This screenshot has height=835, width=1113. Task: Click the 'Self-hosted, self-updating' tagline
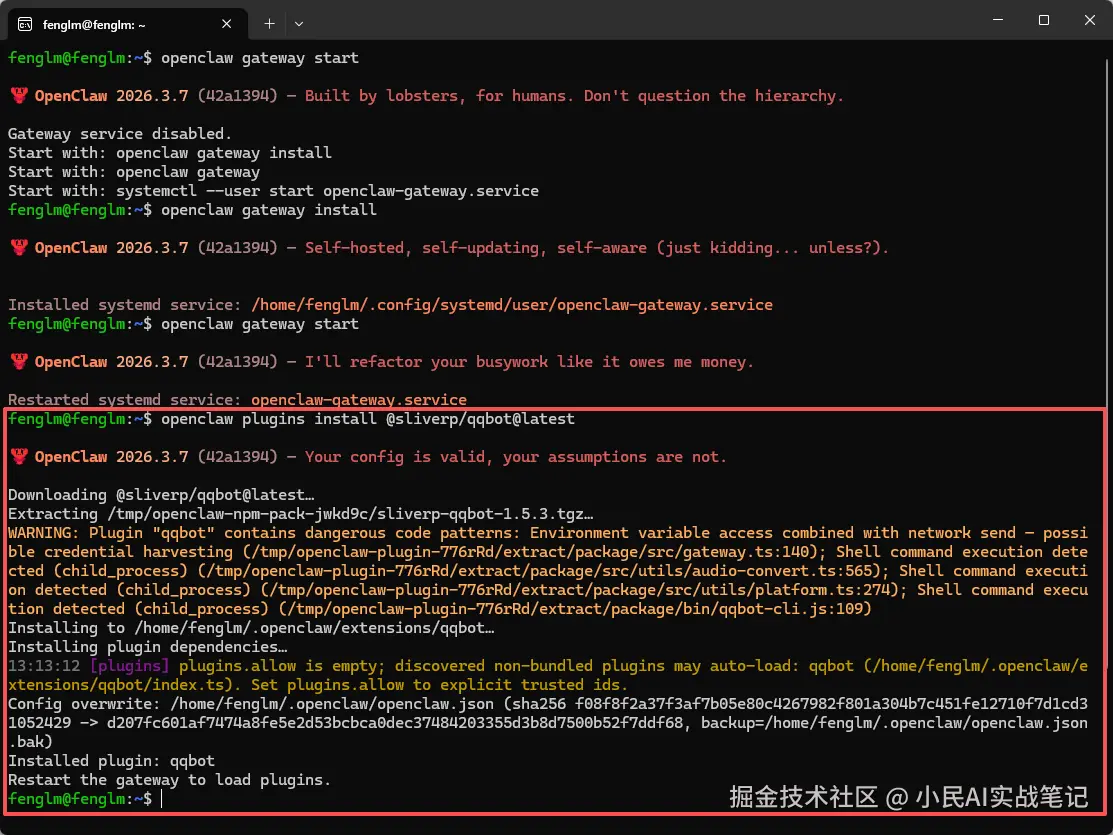[x=597, y=248]
